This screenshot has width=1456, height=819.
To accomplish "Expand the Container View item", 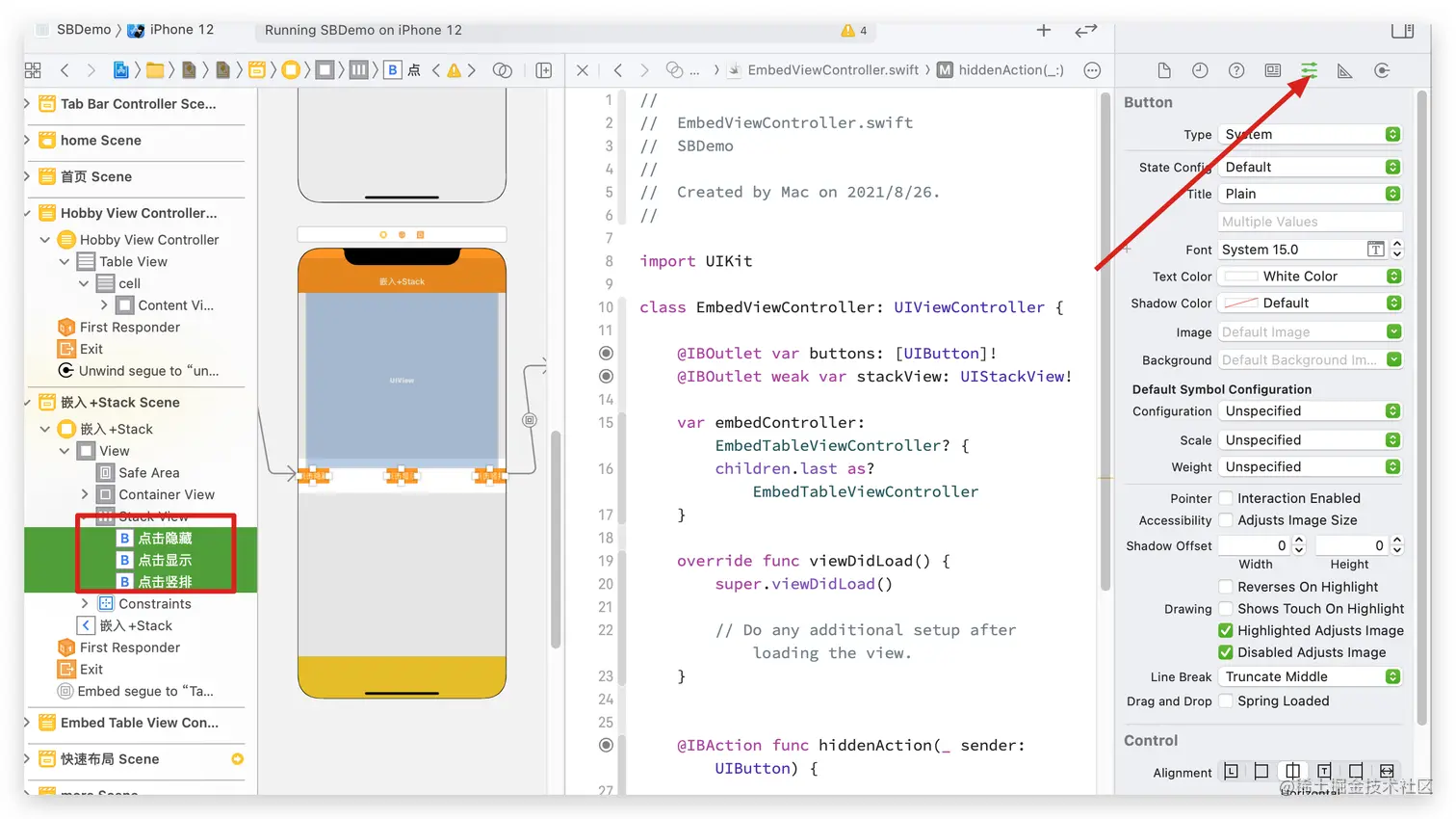I will coord(85,495).
